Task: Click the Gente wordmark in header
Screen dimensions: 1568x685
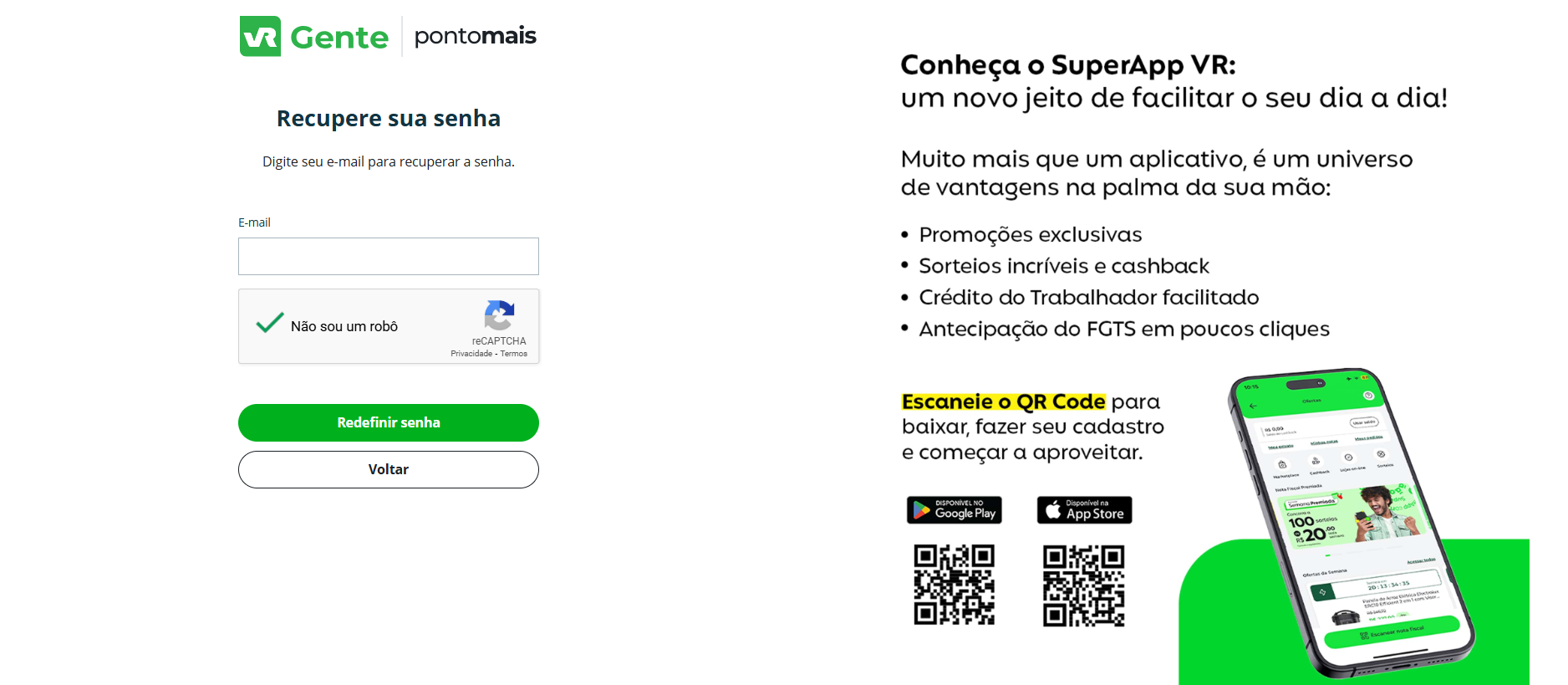Action: (x=339, y=38)
